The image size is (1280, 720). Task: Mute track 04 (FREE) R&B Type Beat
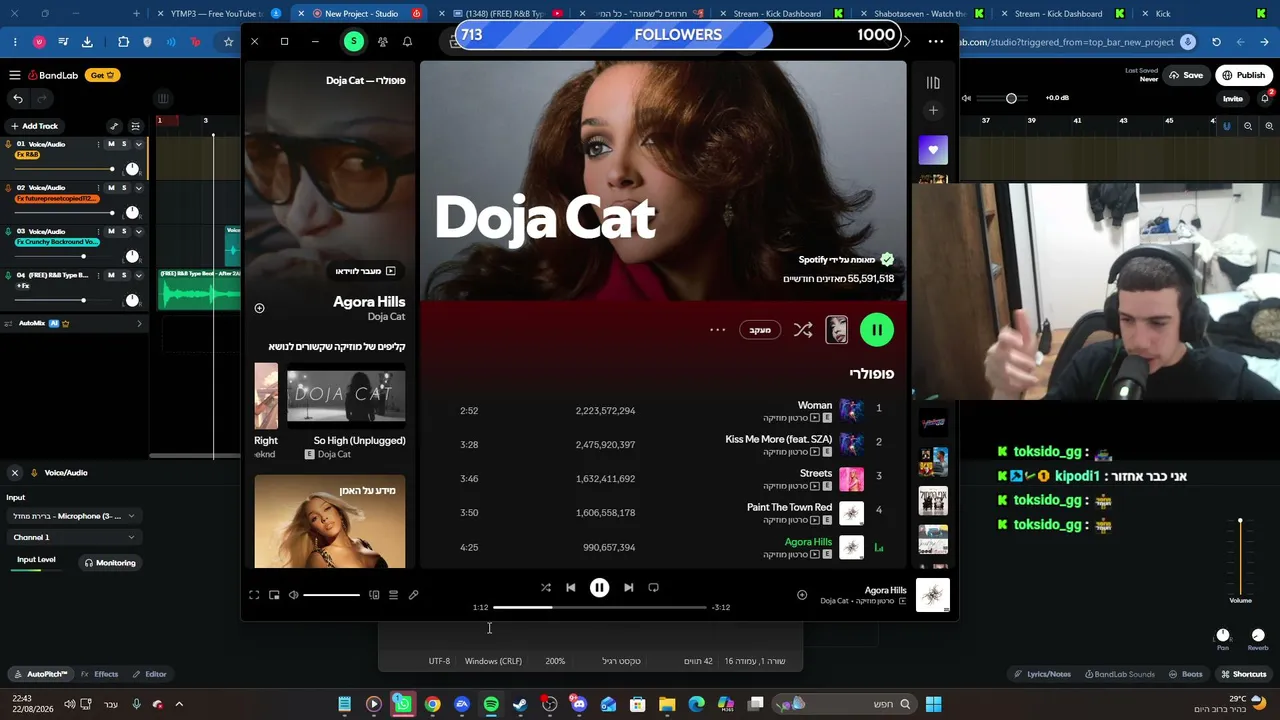[x=111, y=275]
